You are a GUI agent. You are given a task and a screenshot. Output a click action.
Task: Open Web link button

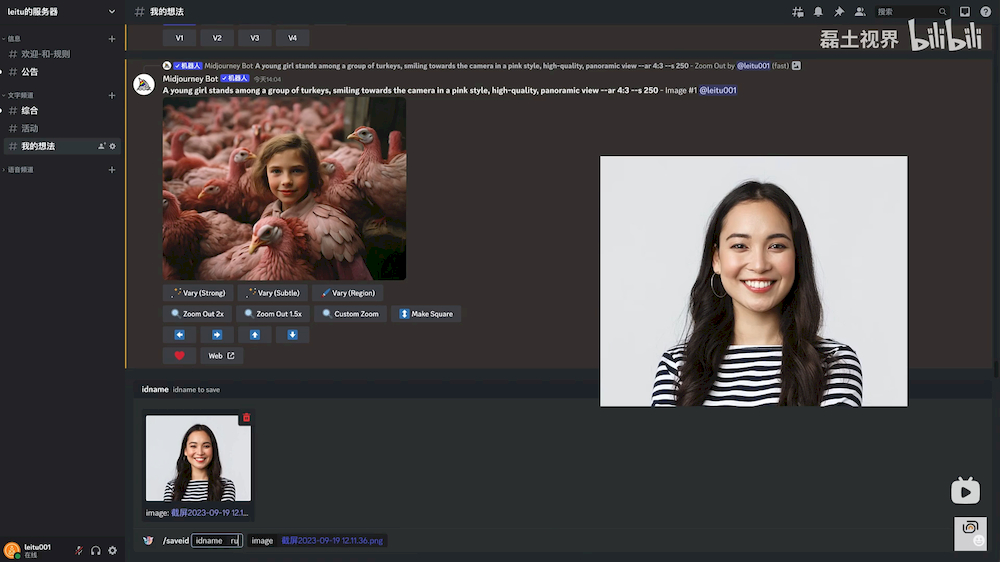[221, 356]
